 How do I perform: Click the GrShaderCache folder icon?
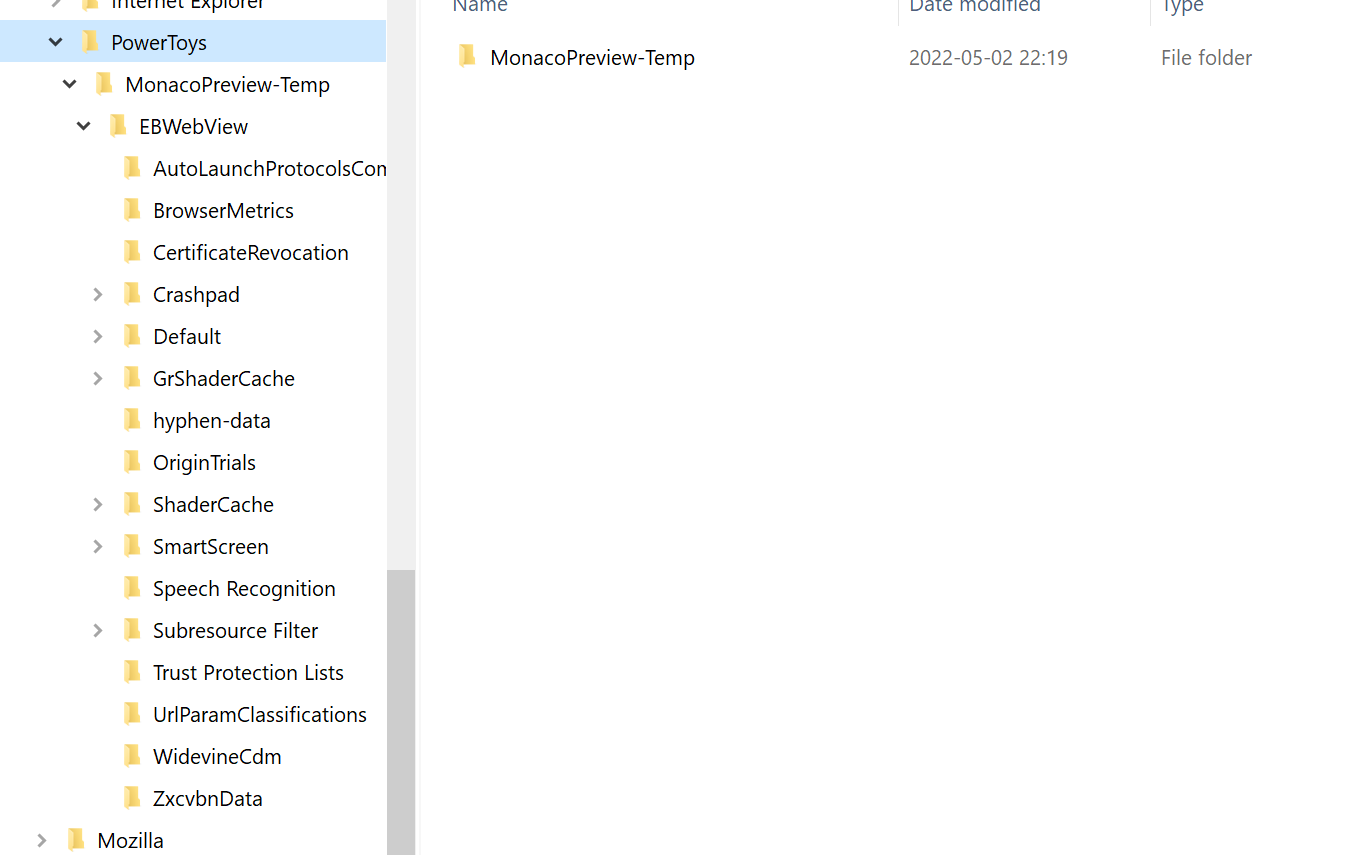(x=132, y=377)
